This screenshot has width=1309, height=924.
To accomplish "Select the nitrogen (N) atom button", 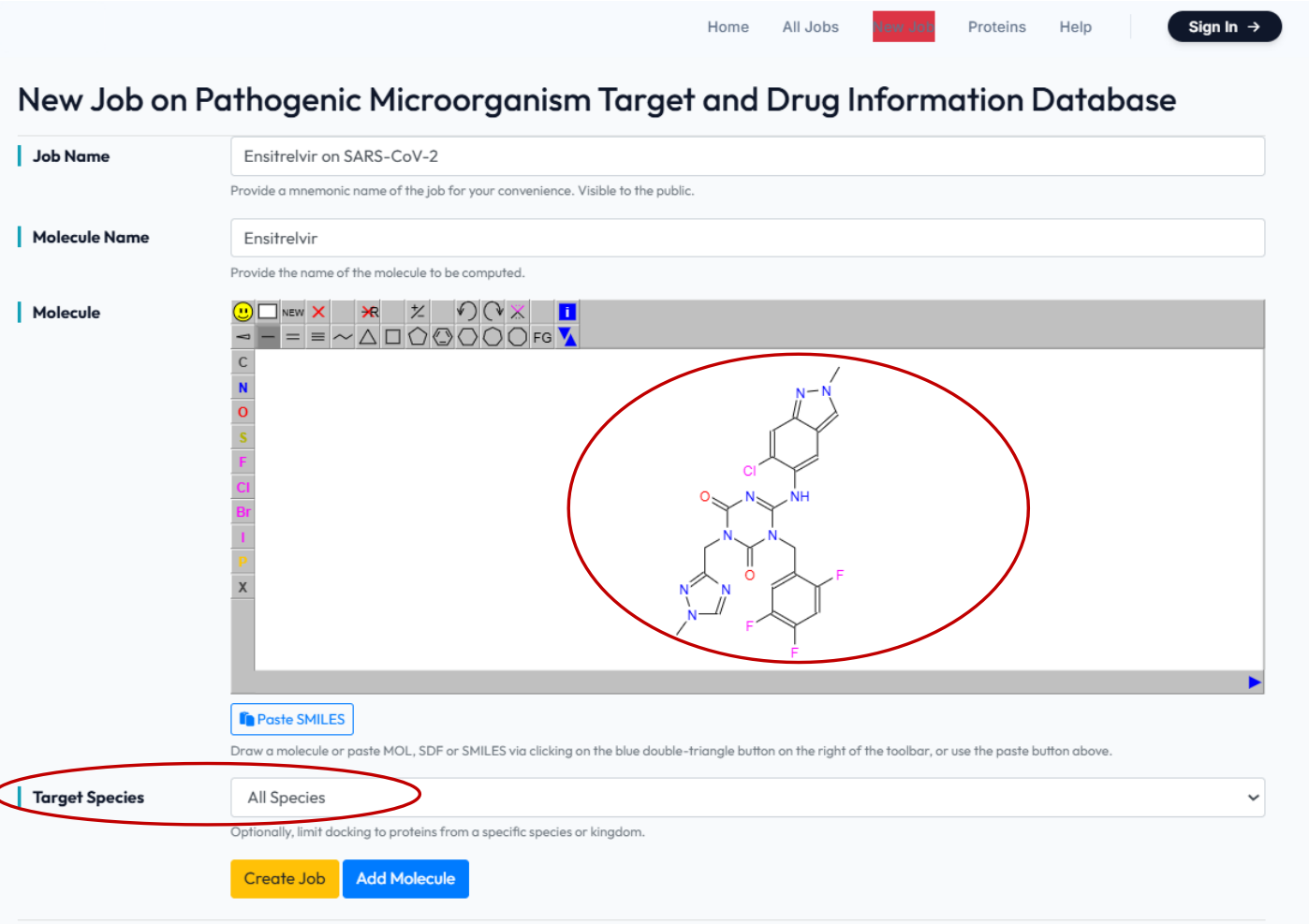I will [x=243, y=388].
